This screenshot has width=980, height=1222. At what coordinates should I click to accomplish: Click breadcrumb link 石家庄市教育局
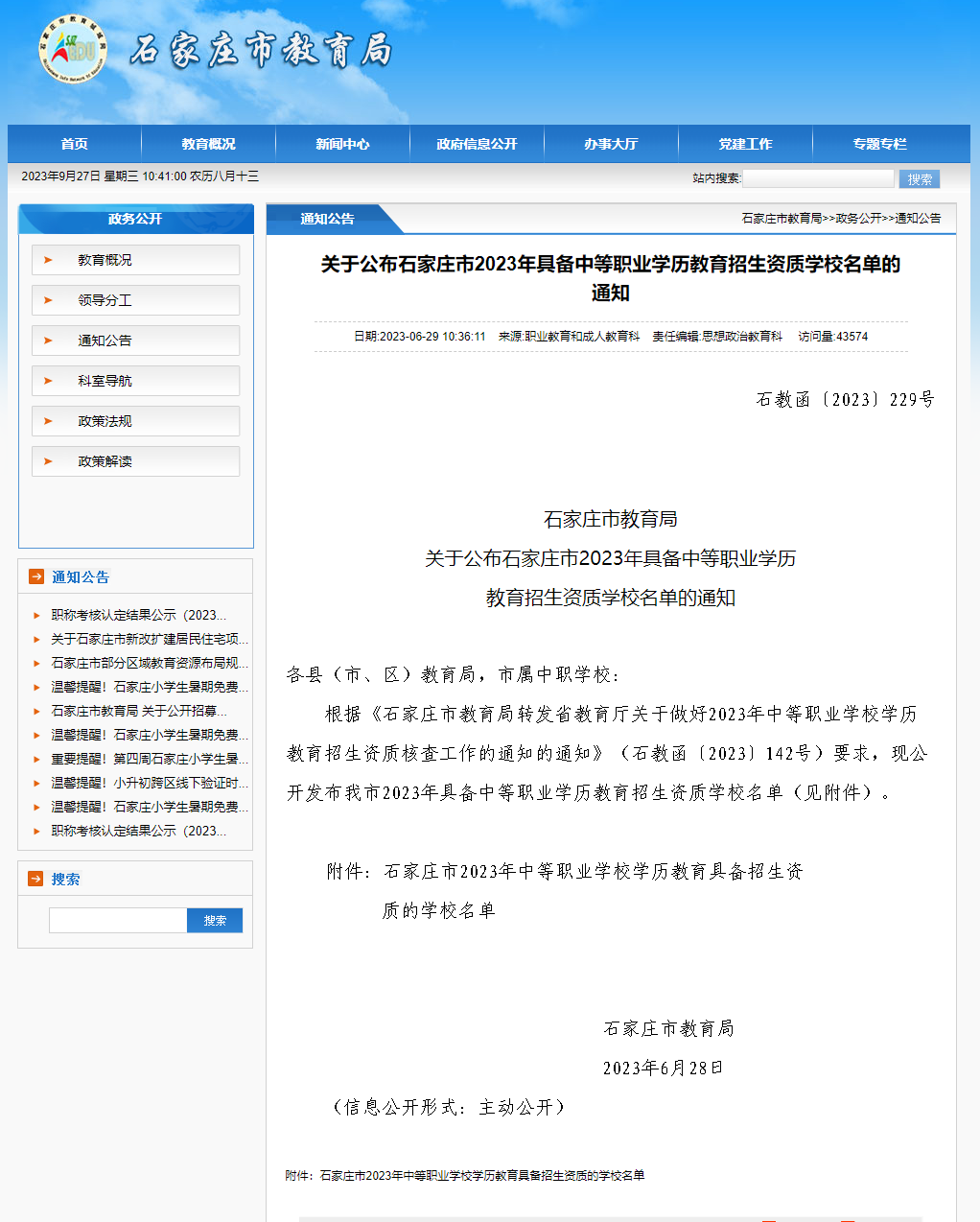[x=782, y=219]
